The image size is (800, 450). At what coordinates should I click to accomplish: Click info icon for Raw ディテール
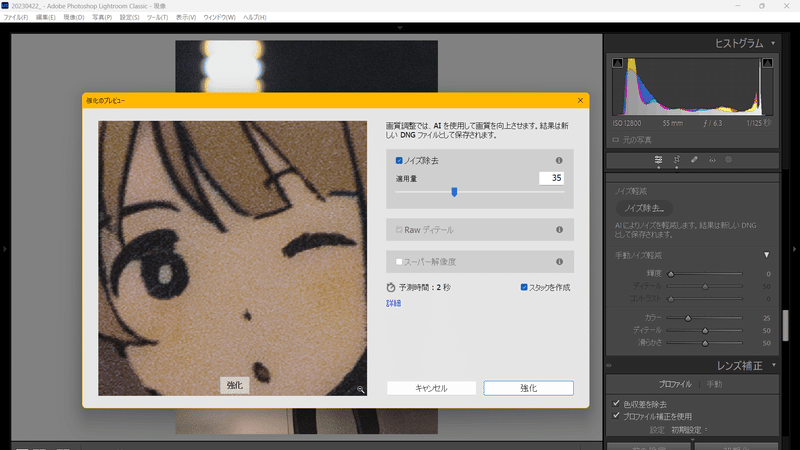click(559, 230)
